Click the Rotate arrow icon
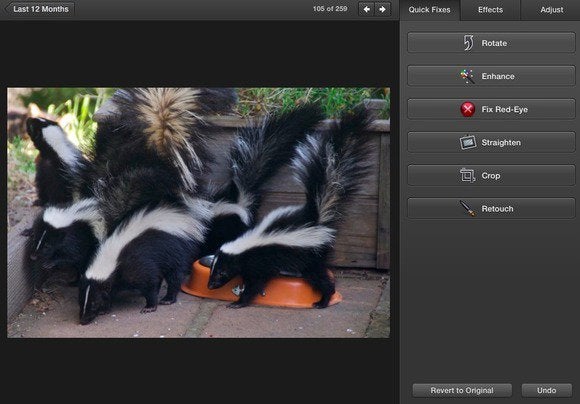 469,43
